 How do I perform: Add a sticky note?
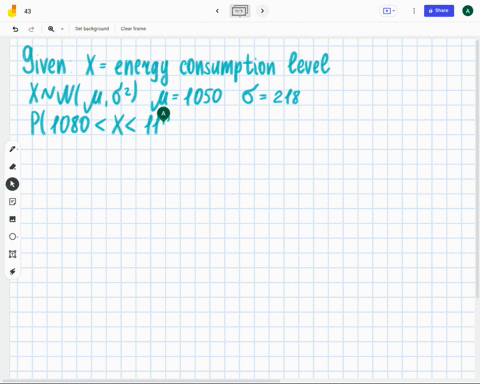click(x=12, y=202)
